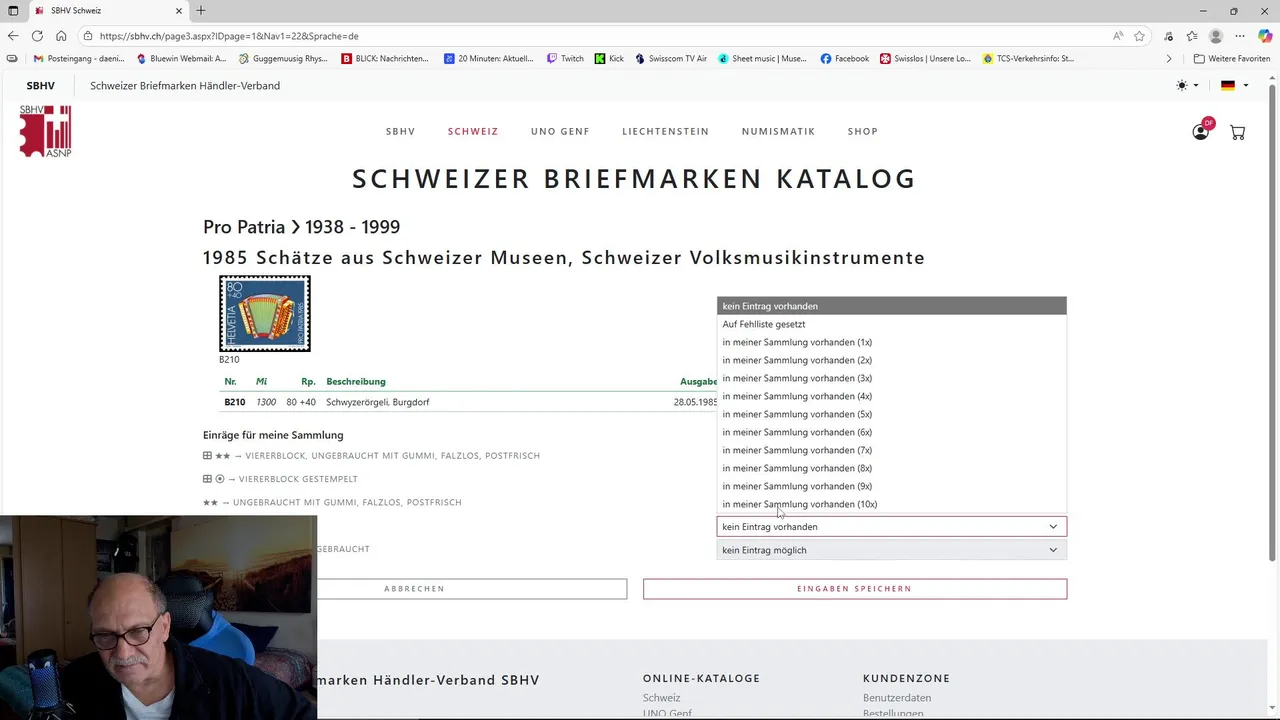Click the 'Viererblock gestempelt' entry row

click(280, 479)
